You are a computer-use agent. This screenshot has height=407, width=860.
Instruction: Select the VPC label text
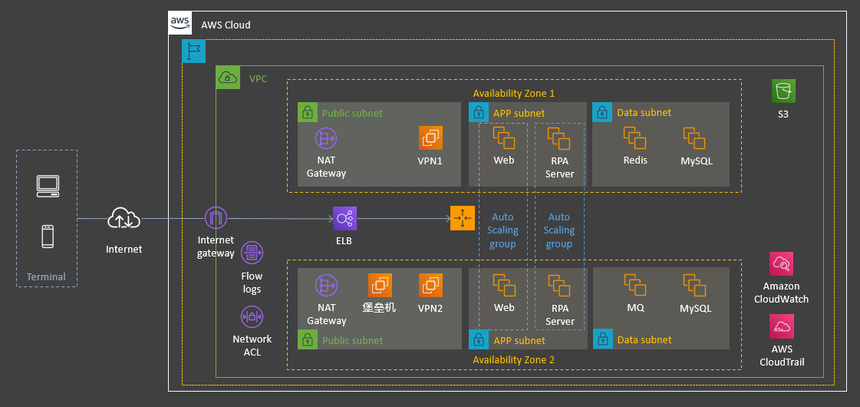click(x=258, y=78)
